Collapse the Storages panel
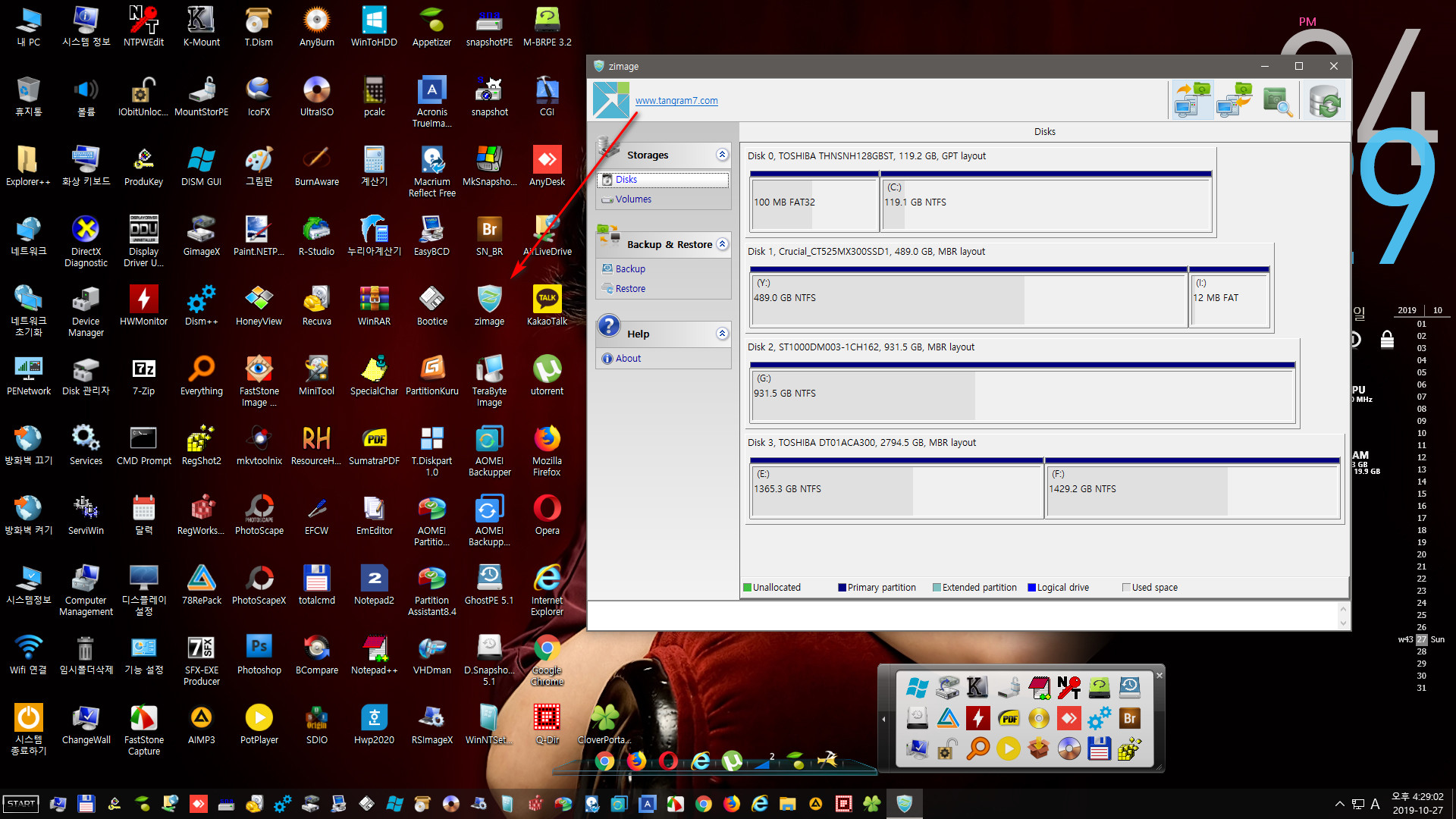This screenshot has height=819, width=1456. point(722,155)
